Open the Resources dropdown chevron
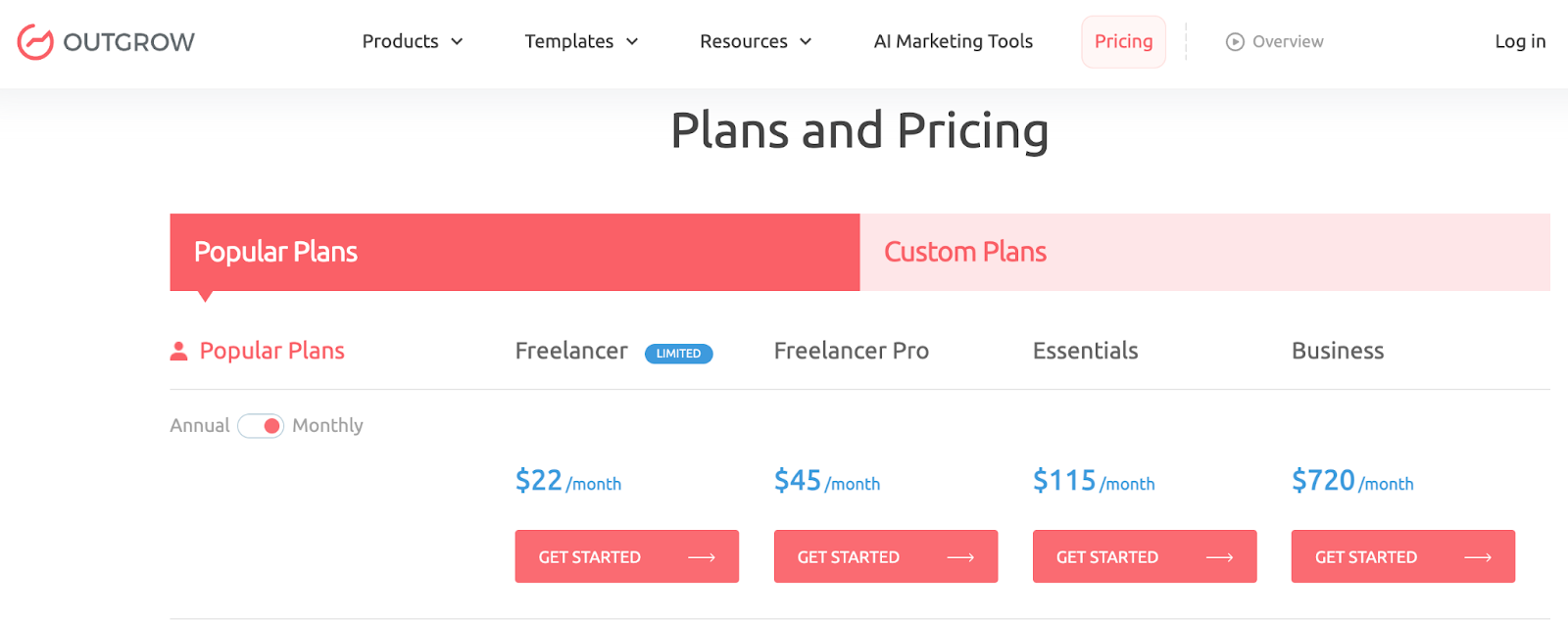Screen dimensions: 1568x621 (x=806, y=42)
